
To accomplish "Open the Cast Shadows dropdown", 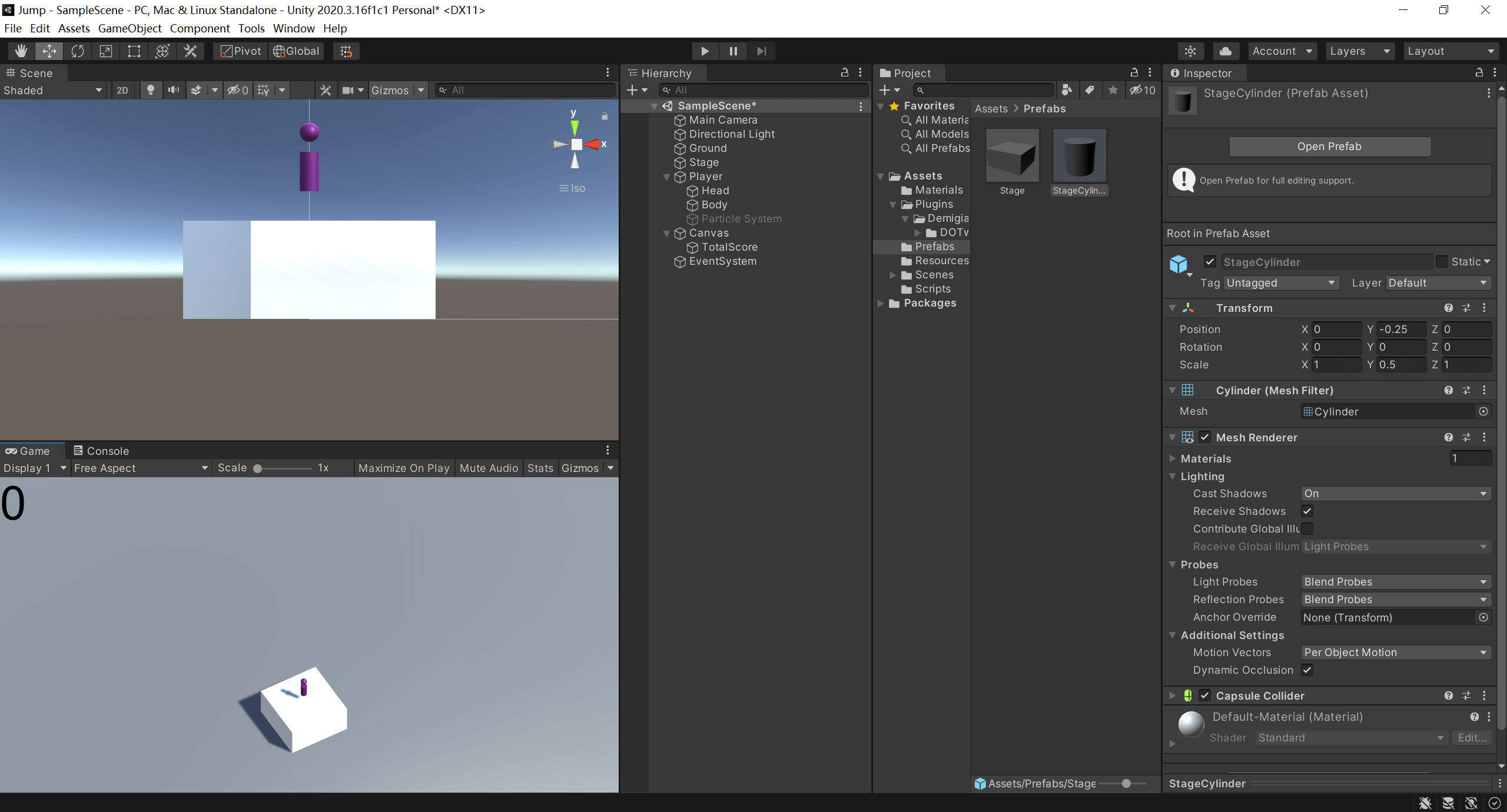I will tap(1395, 493).
